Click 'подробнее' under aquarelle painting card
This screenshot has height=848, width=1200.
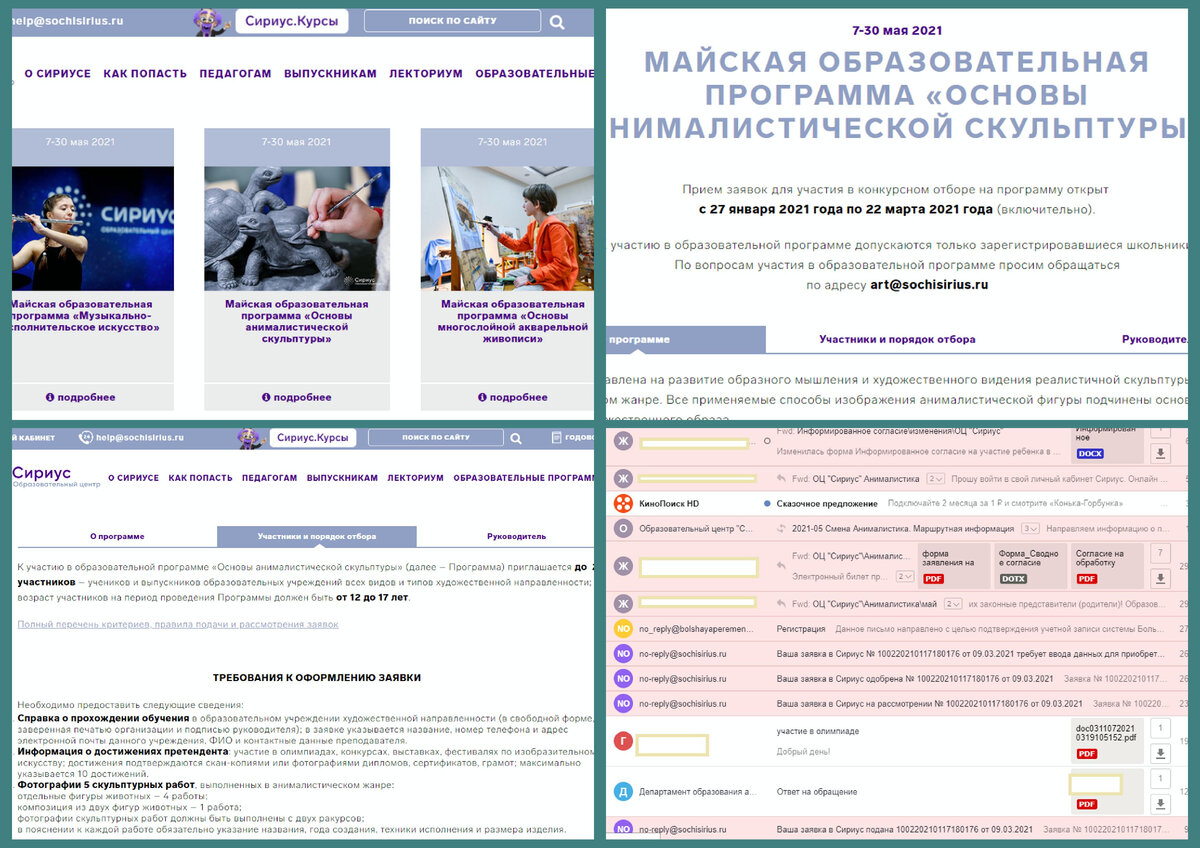tap(508, 397)
